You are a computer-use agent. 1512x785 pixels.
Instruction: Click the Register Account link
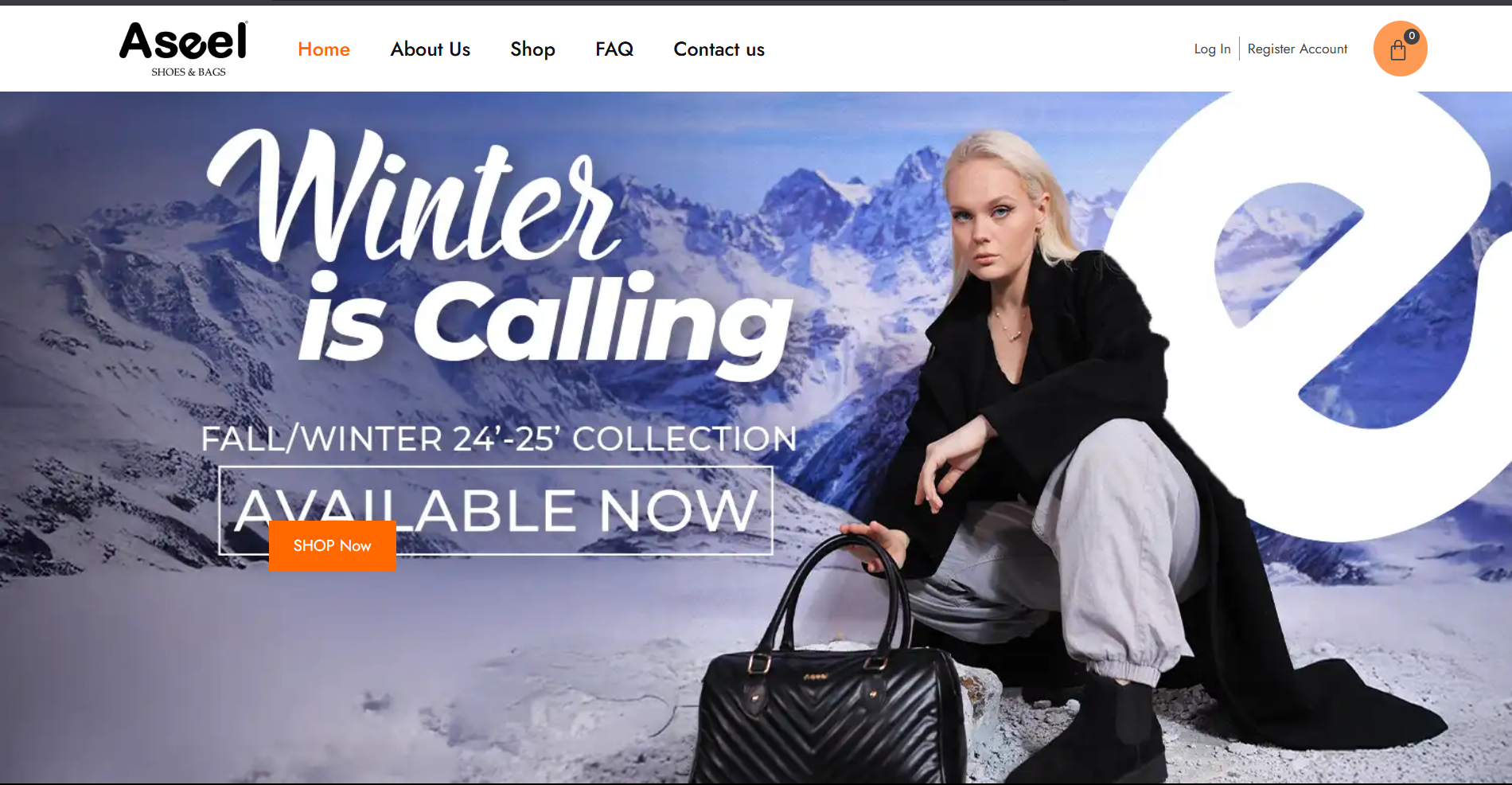tap(1297, 49)
